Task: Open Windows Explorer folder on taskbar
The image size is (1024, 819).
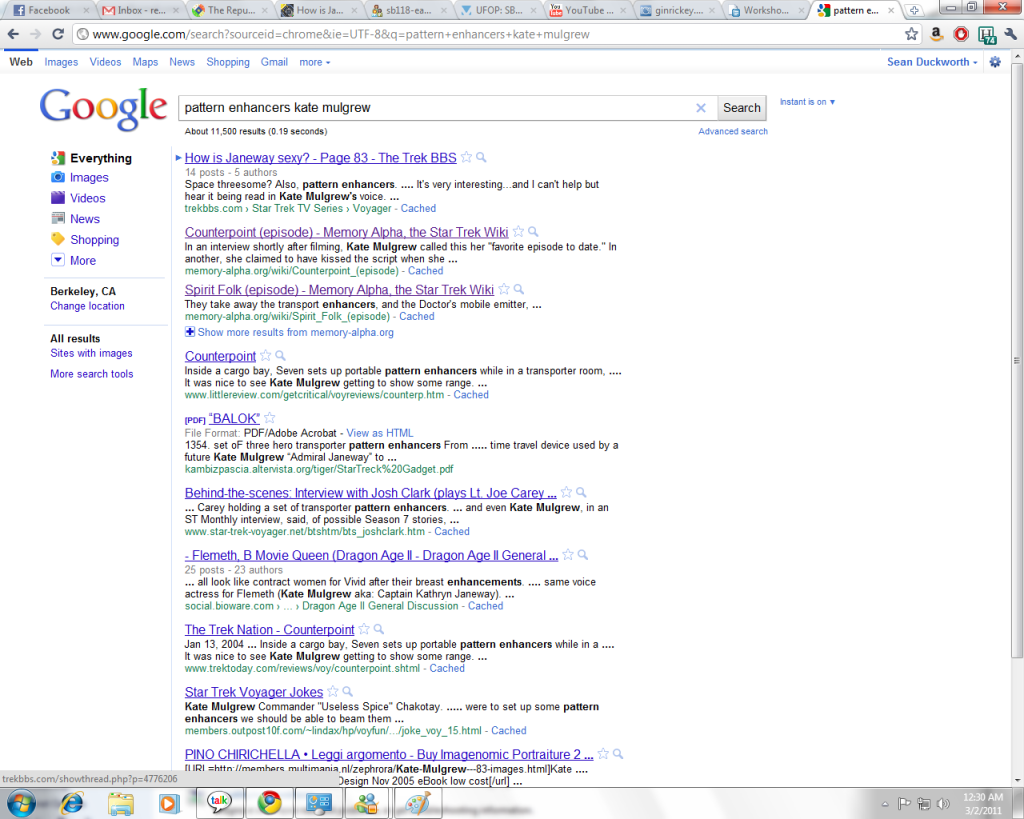Action: 120,803
